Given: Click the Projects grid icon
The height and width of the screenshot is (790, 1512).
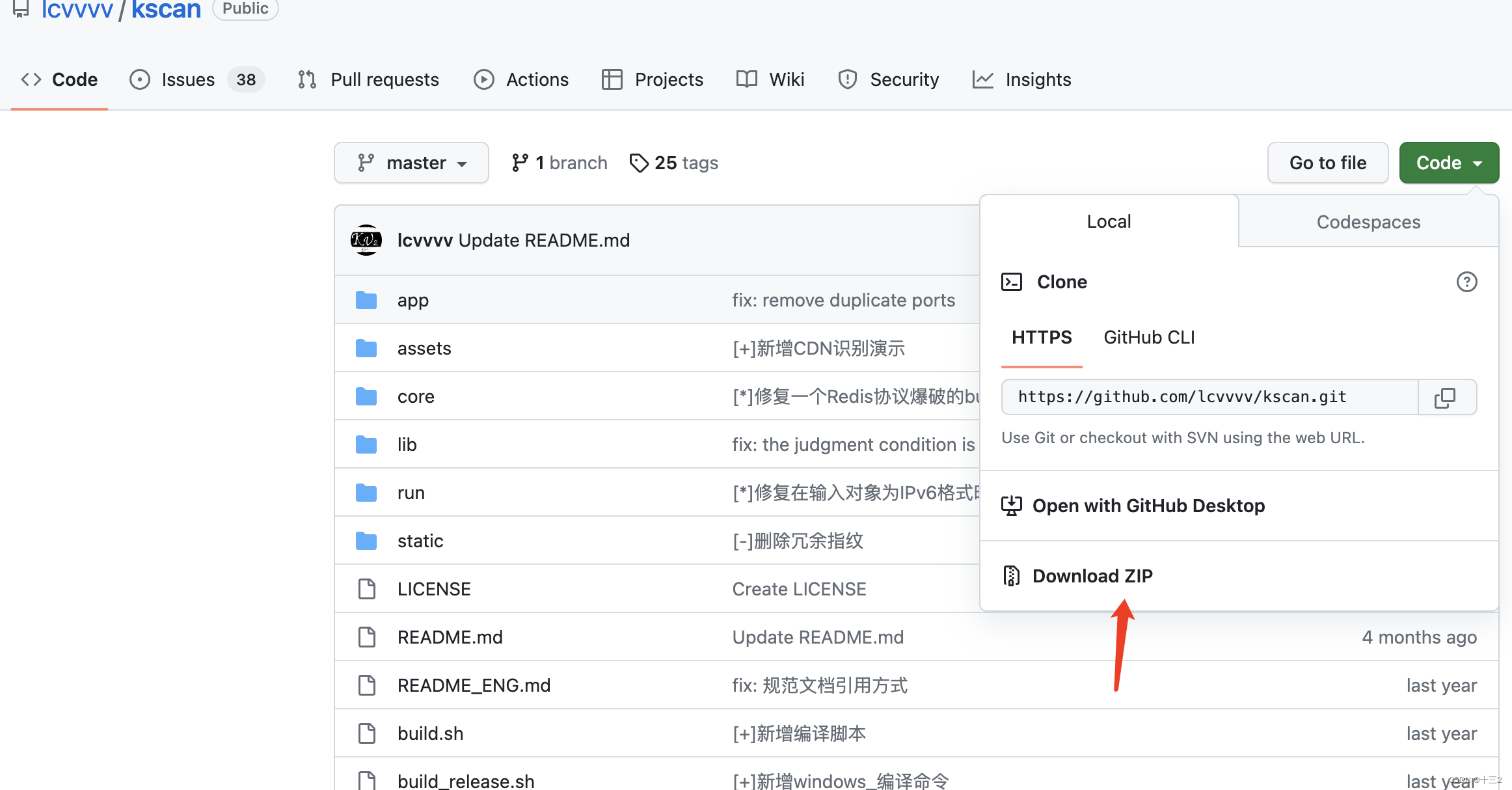Looking at the screenshot, I should click(x=612, y=79).
